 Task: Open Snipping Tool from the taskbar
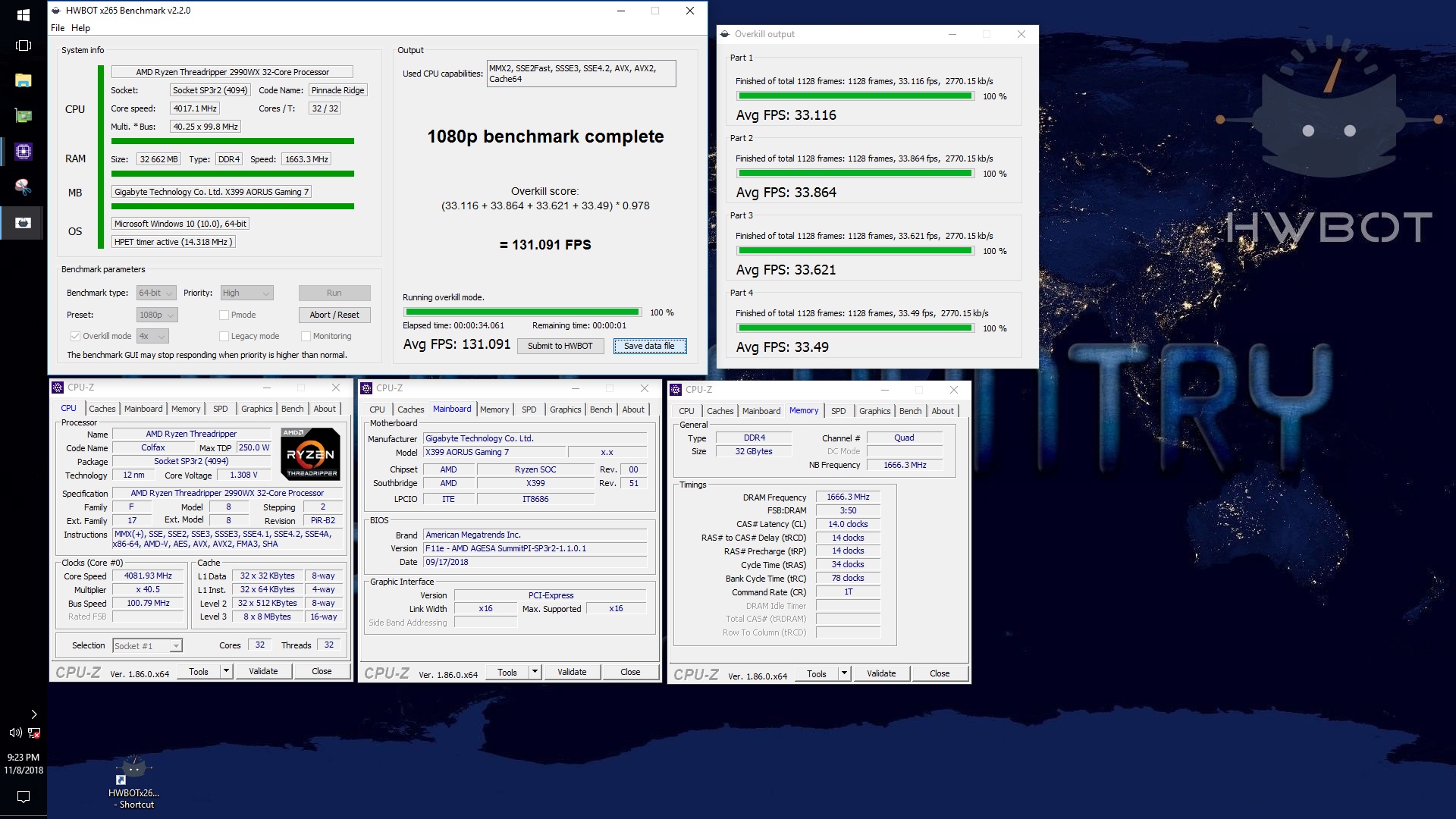23,187
